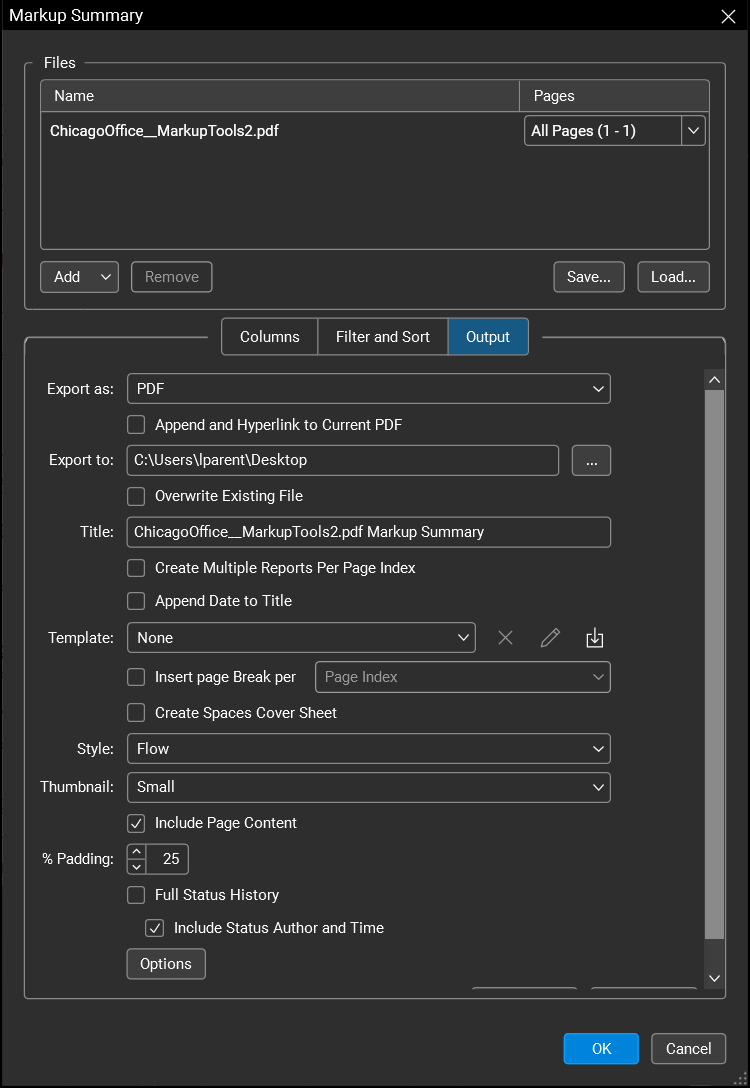Check the Overwrite Existing File box
750x1088 pixels.
click(137, 496)
